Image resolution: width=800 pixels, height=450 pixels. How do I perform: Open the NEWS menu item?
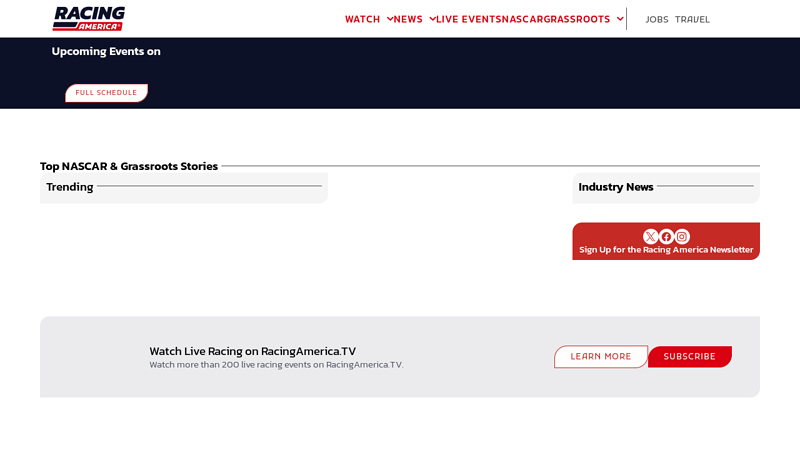408,19
